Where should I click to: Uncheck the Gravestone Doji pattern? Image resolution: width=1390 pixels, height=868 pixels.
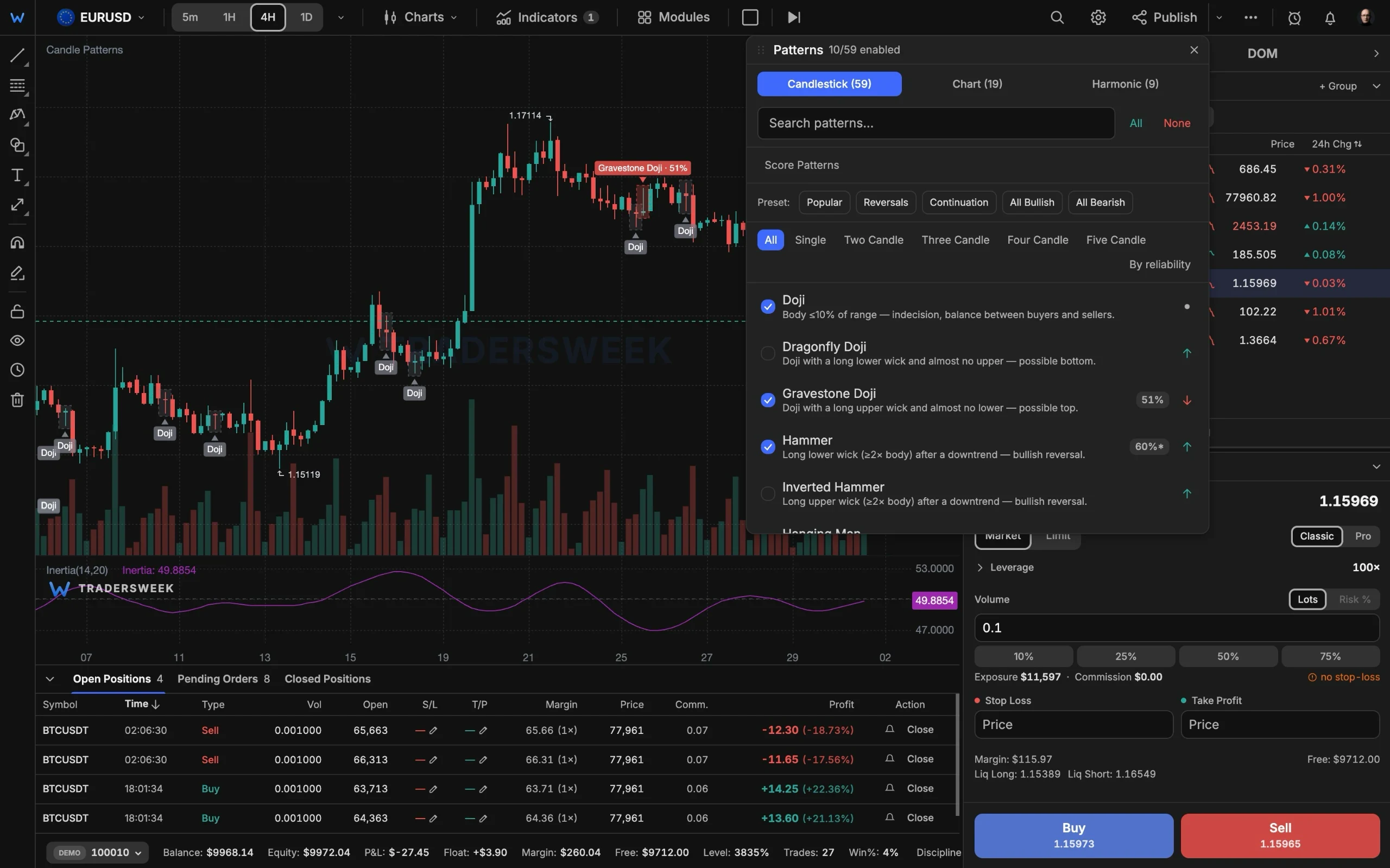[x=768, y=400]
